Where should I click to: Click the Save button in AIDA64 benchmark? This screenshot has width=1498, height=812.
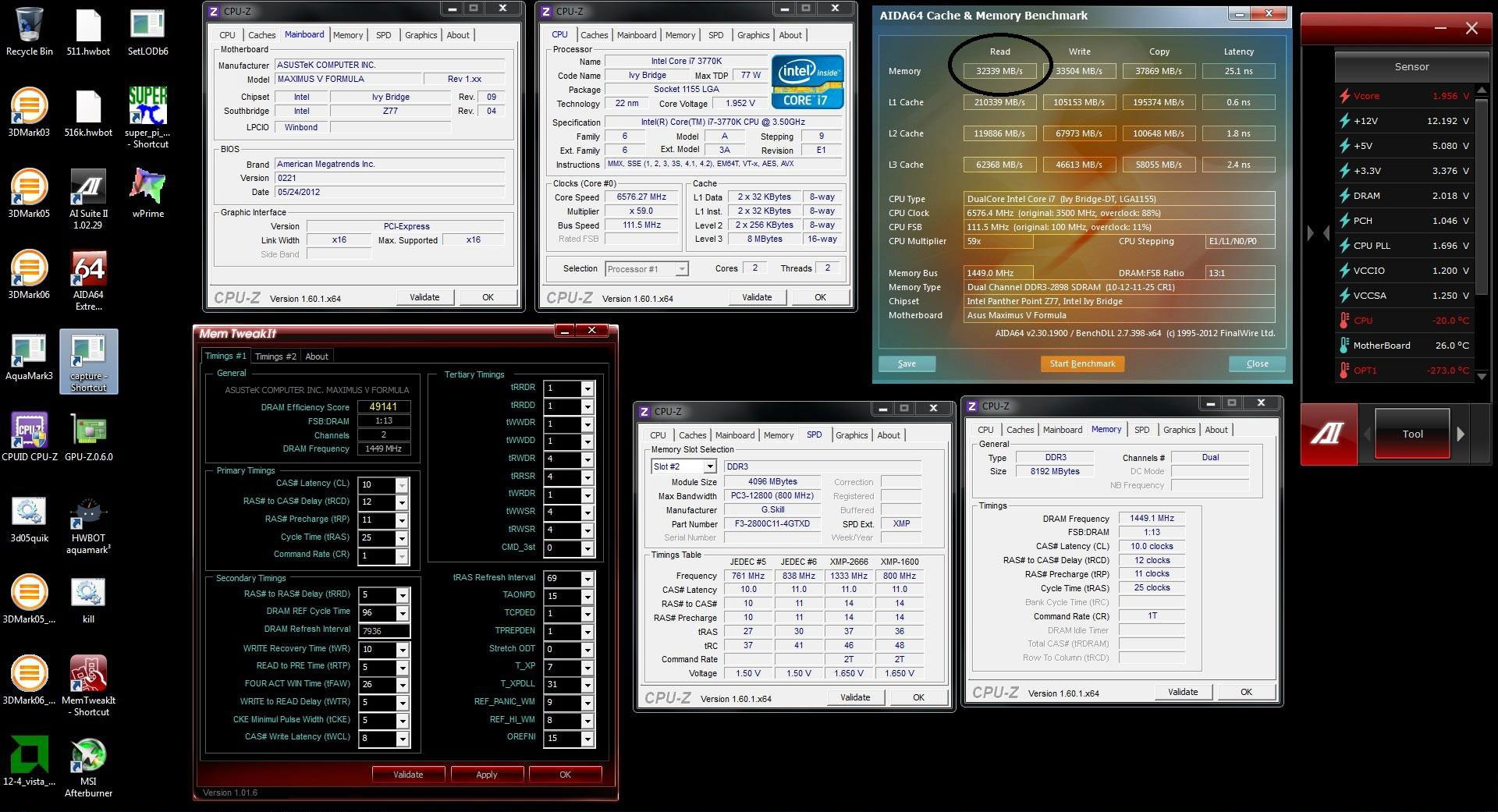[907, 363]
